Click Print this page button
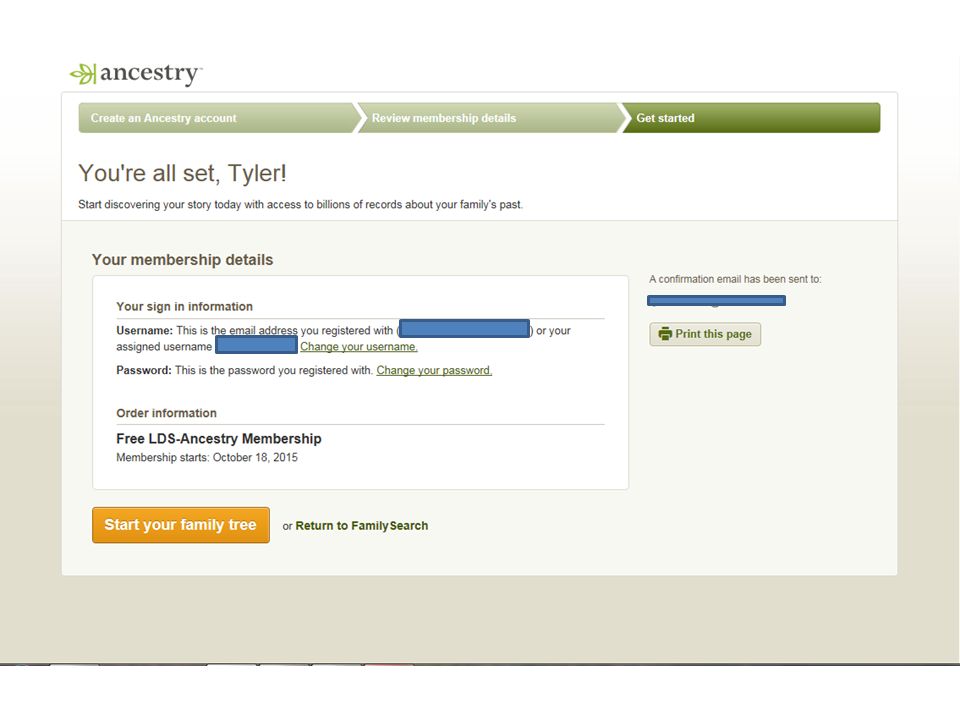This screenshot has height=720, width=960. (705, 334)
